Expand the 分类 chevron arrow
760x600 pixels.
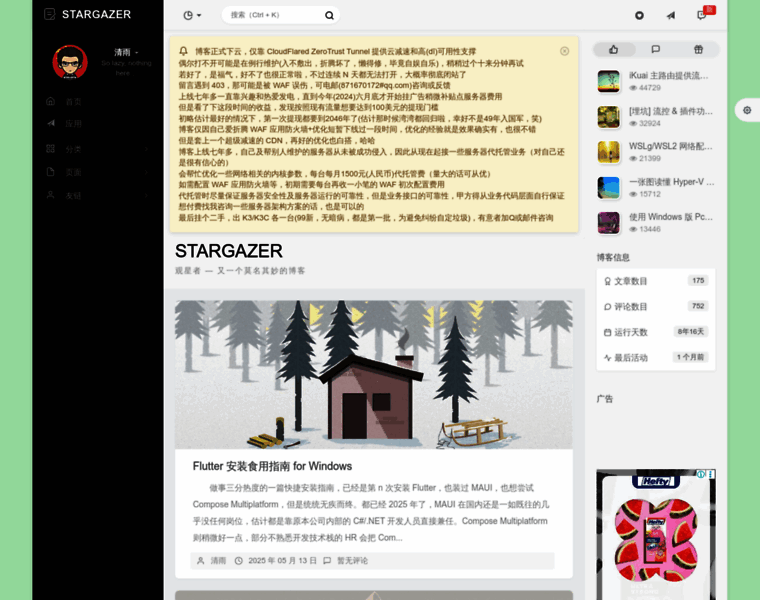click(x=146, y=149)
